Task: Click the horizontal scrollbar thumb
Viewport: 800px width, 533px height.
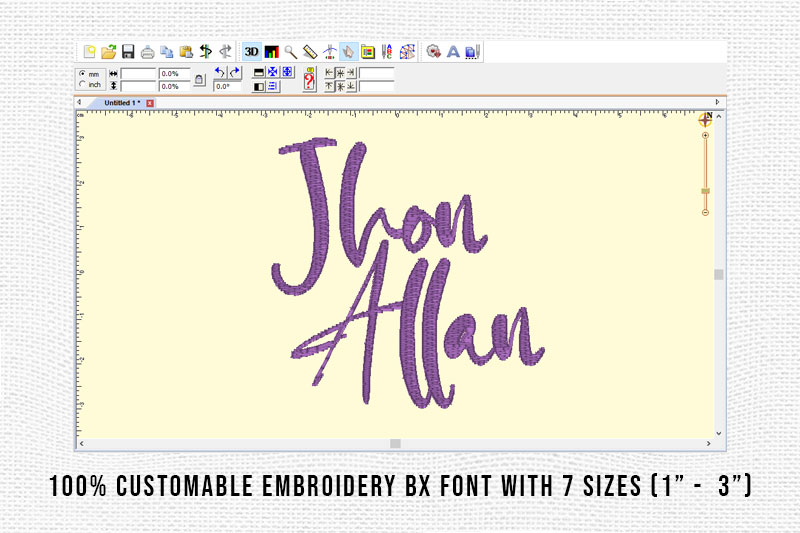Action: click(x=395, y=444)
